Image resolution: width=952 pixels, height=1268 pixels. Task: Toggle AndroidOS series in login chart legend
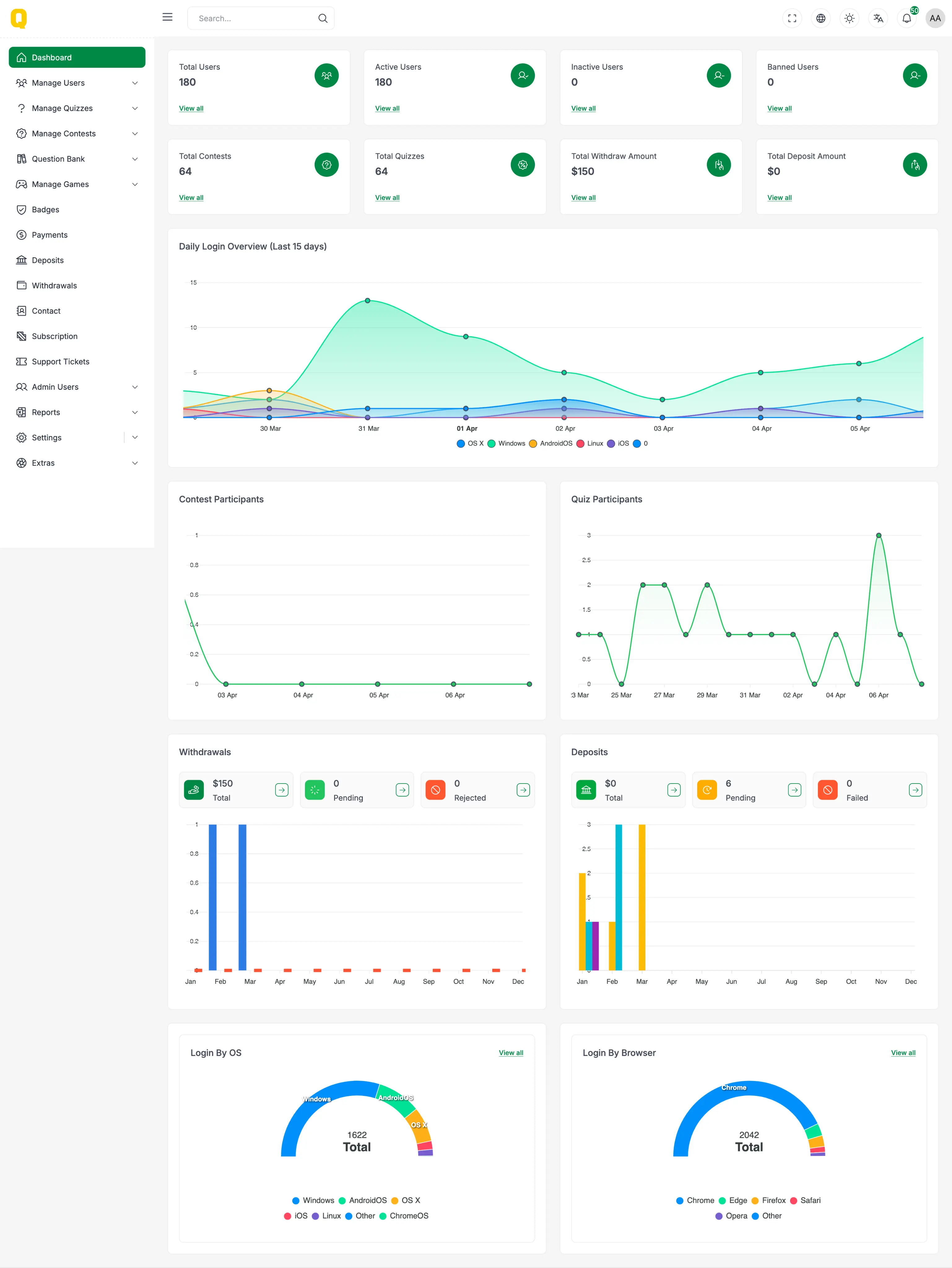(555, 444)
